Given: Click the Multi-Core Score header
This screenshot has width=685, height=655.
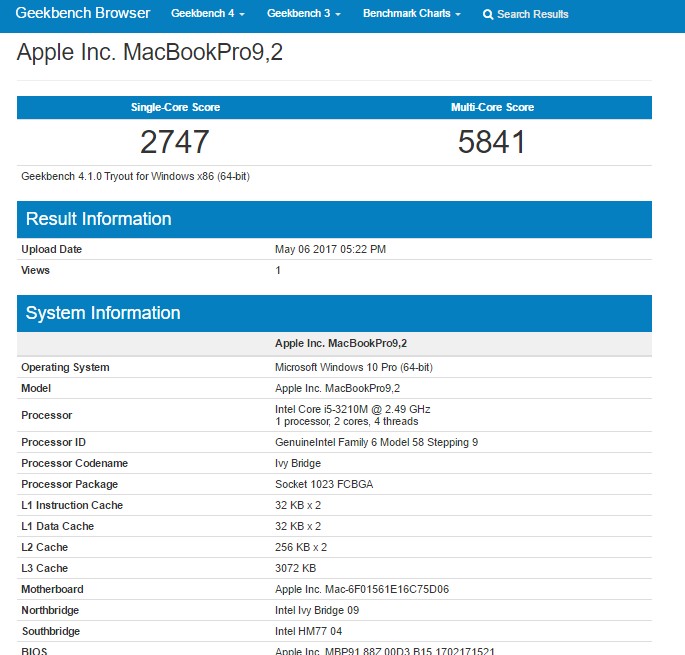Looking at the screenshot, I should [492, 107].
